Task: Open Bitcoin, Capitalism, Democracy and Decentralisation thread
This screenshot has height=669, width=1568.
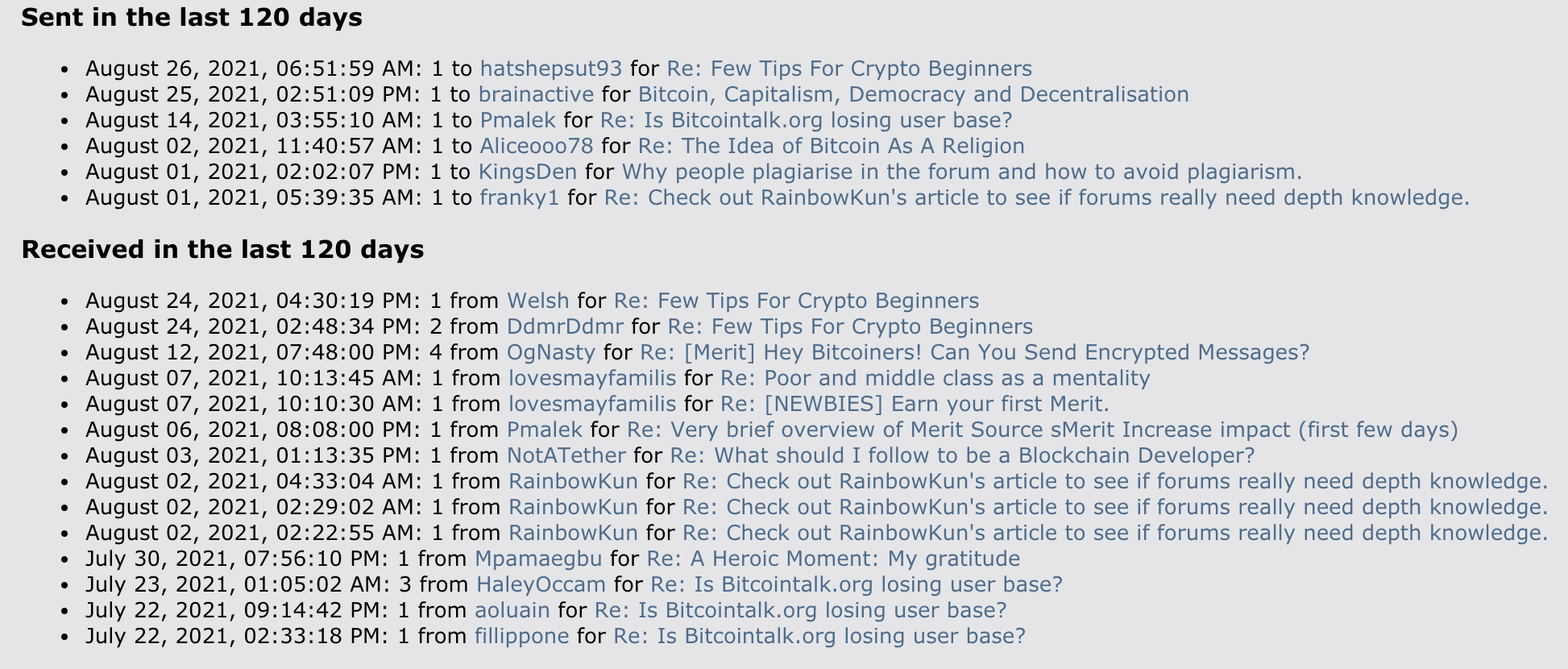Action: point(914,95)
